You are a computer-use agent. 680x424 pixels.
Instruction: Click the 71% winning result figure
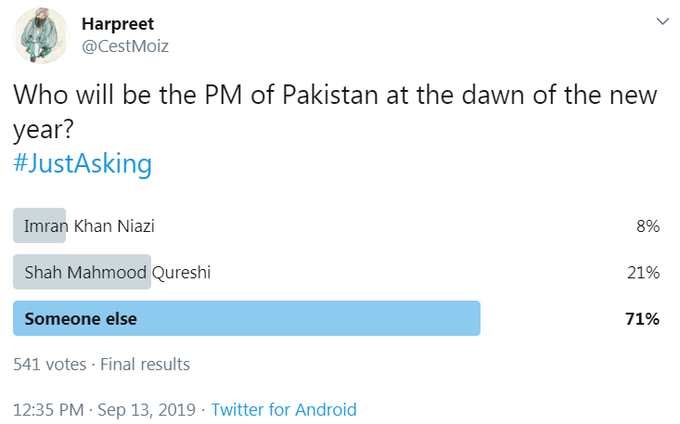click(641, 319)
